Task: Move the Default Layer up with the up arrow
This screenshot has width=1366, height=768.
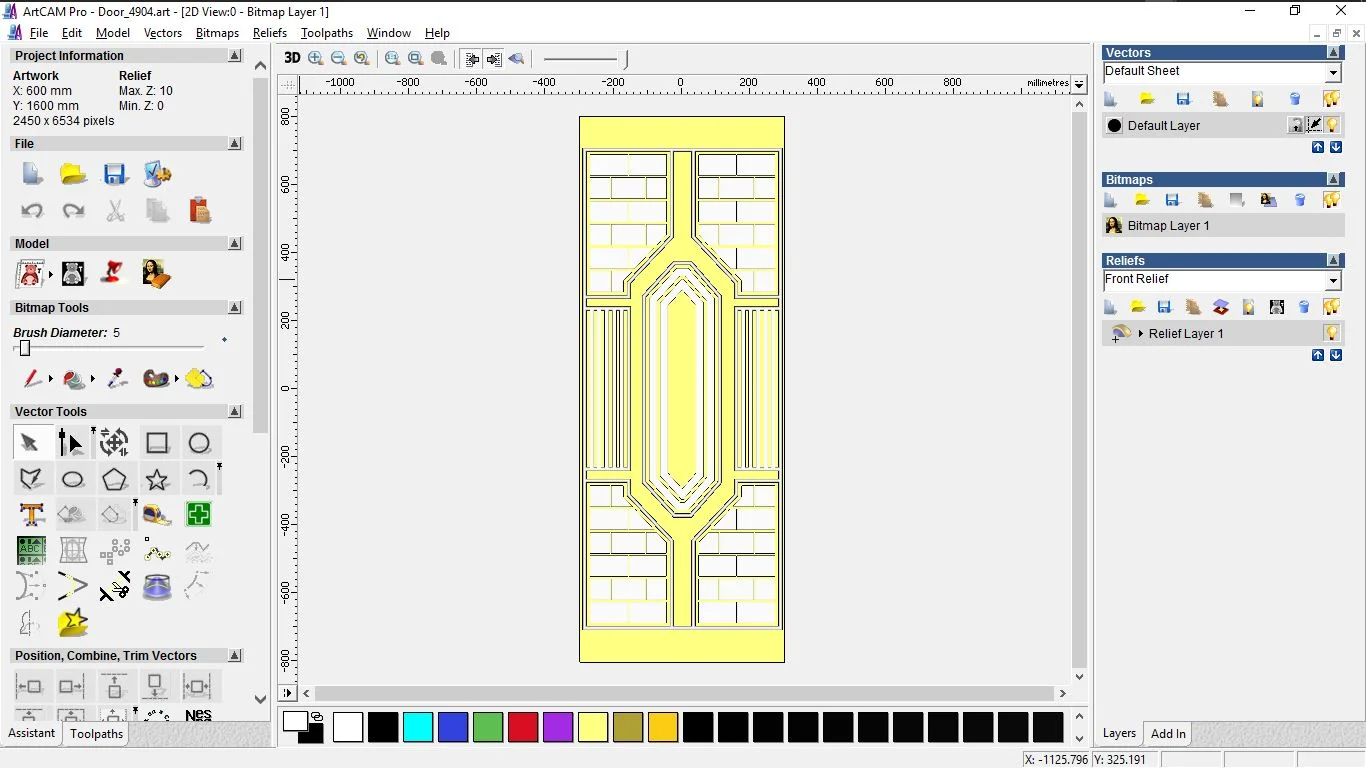Action: pos(1318,147)
